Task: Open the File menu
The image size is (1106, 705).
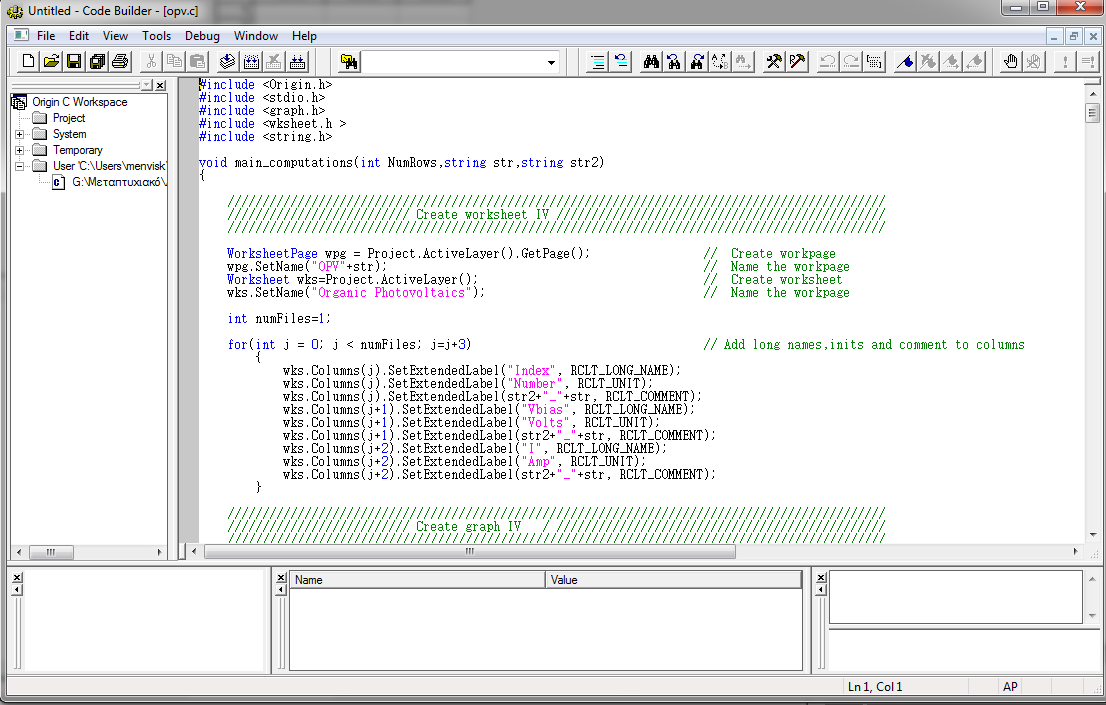Action: [x=46, y=36]
